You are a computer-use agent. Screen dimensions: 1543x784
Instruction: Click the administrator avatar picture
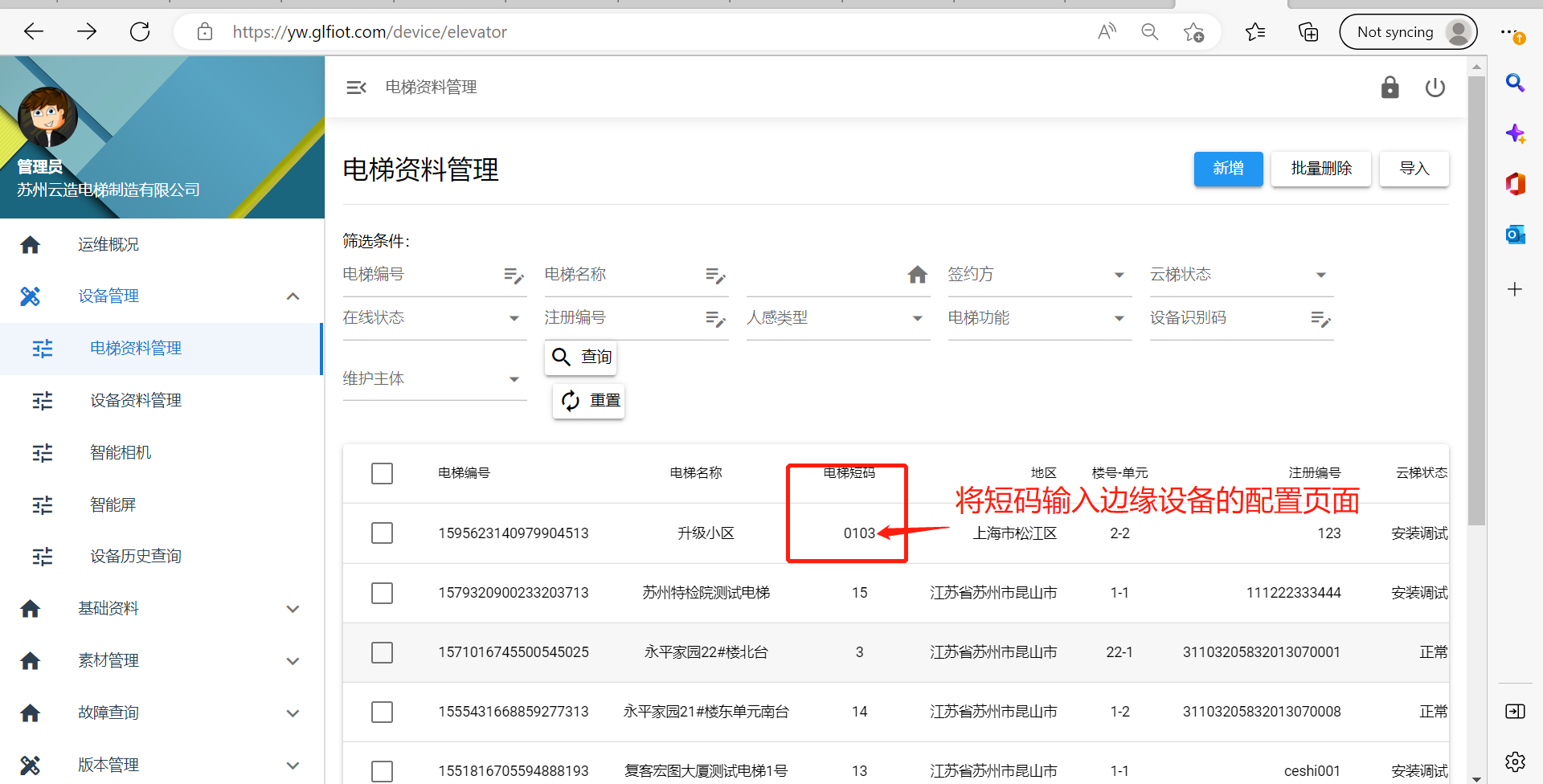pyautogui.click(x=47, y=117)
